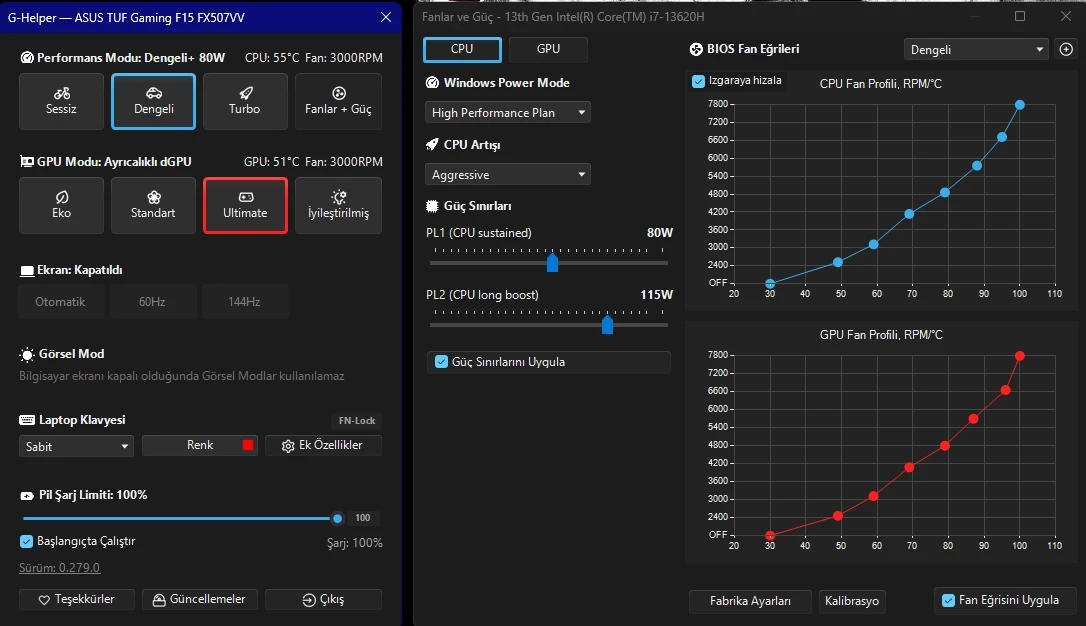
Task: Click GPU fan curve point at 80°C
Action: [x=945, y=446]
